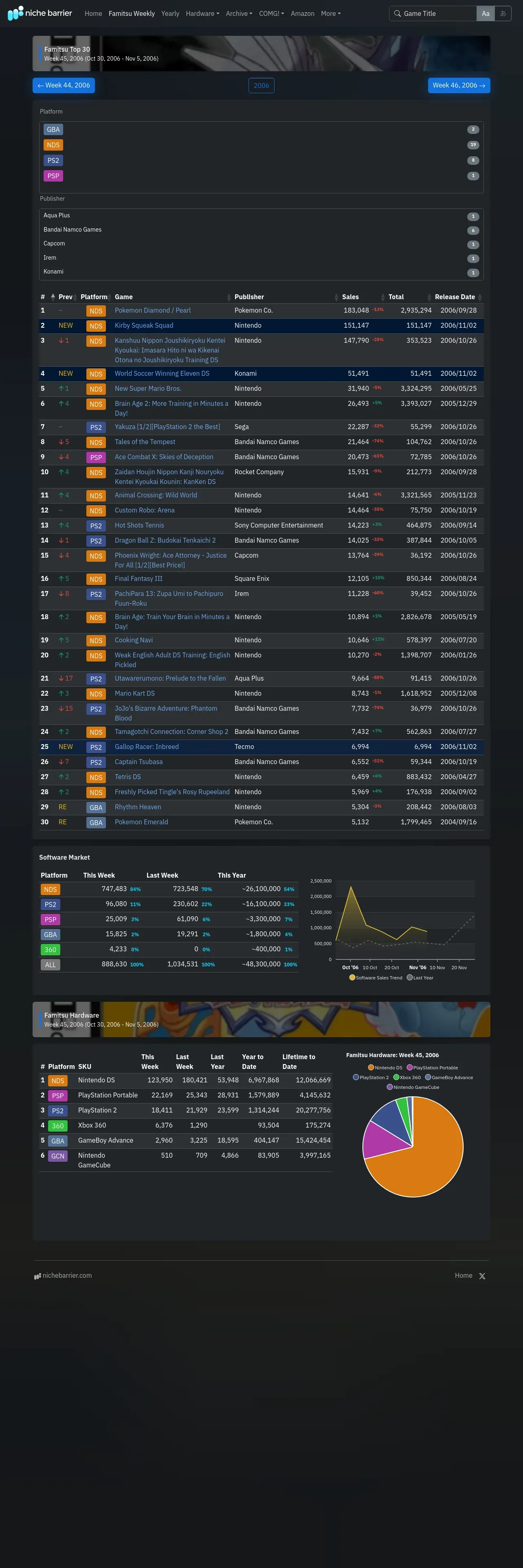Click the search magnifier icon
The height and width of the screenshot is (1568, 523).
[397, 13]
